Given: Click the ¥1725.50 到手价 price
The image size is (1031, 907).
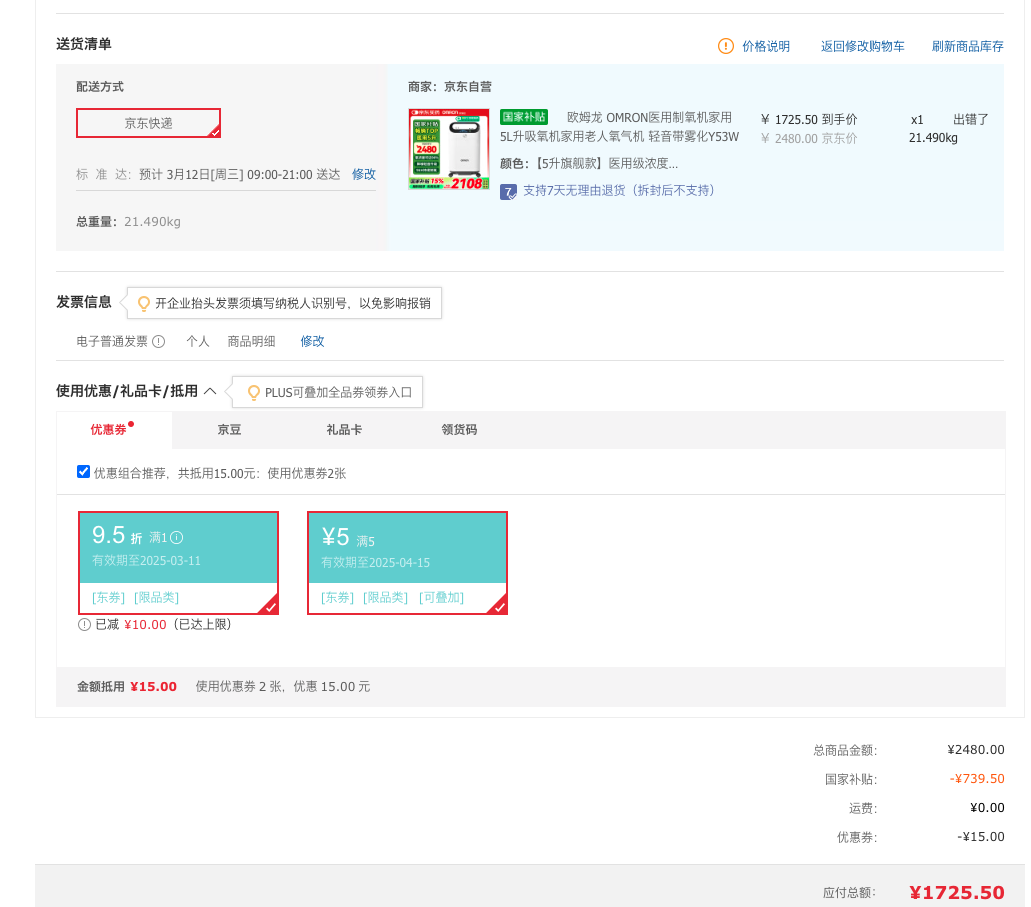Looking at the screenshot, I should (x=809, y=120).
